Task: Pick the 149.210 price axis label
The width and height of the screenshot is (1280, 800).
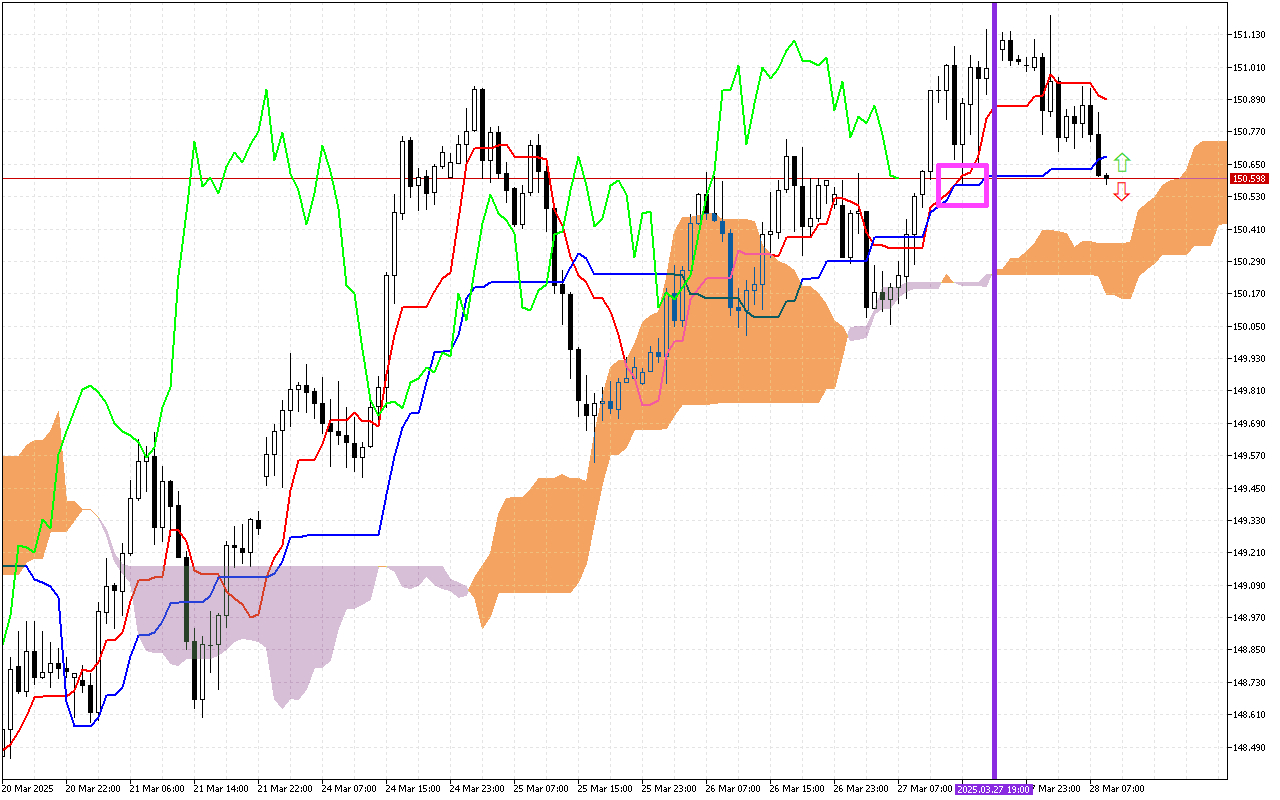Action: pyautogui.click(x=1250, y=553)
